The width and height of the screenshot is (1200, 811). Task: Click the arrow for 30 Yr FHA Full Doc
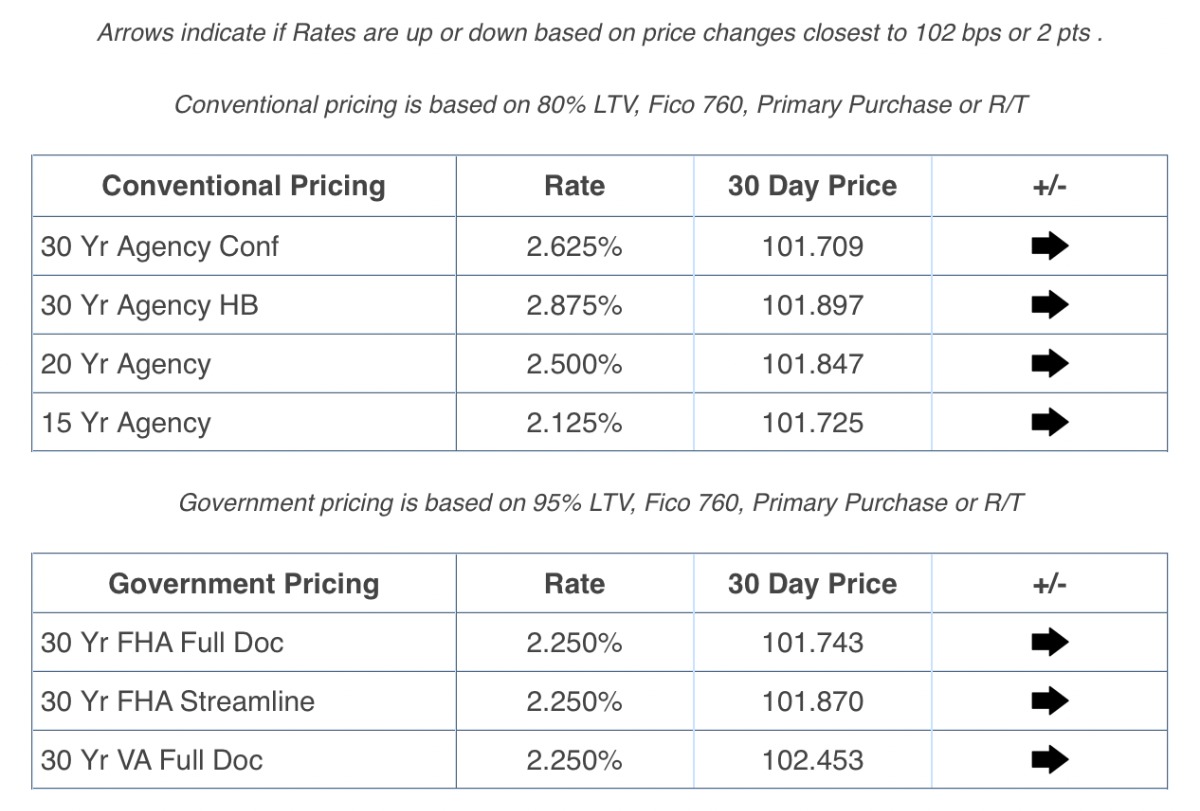click(x=1049, y=642)
